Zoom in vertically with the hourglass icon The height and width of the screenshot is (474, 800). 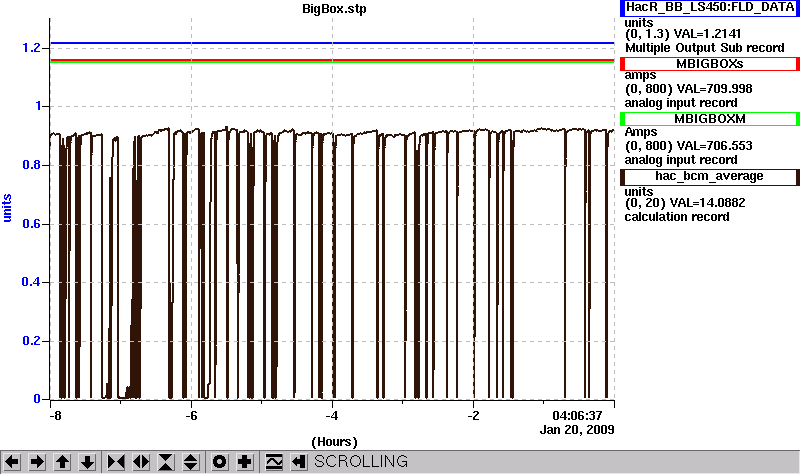click(166, 462)
